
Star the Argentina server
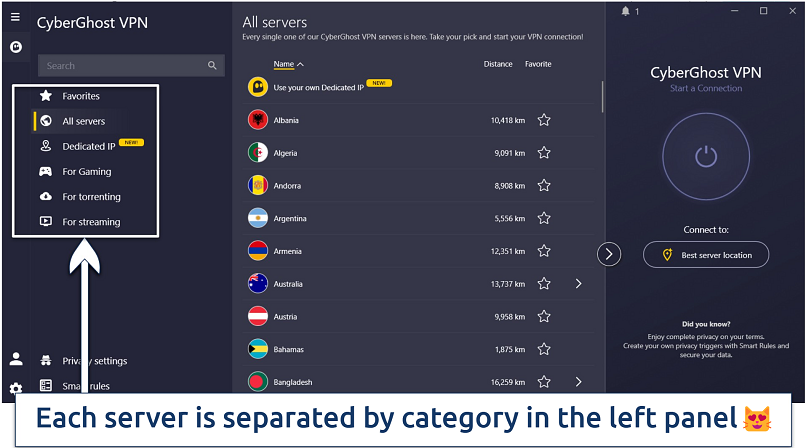click(x=544, y=218)
